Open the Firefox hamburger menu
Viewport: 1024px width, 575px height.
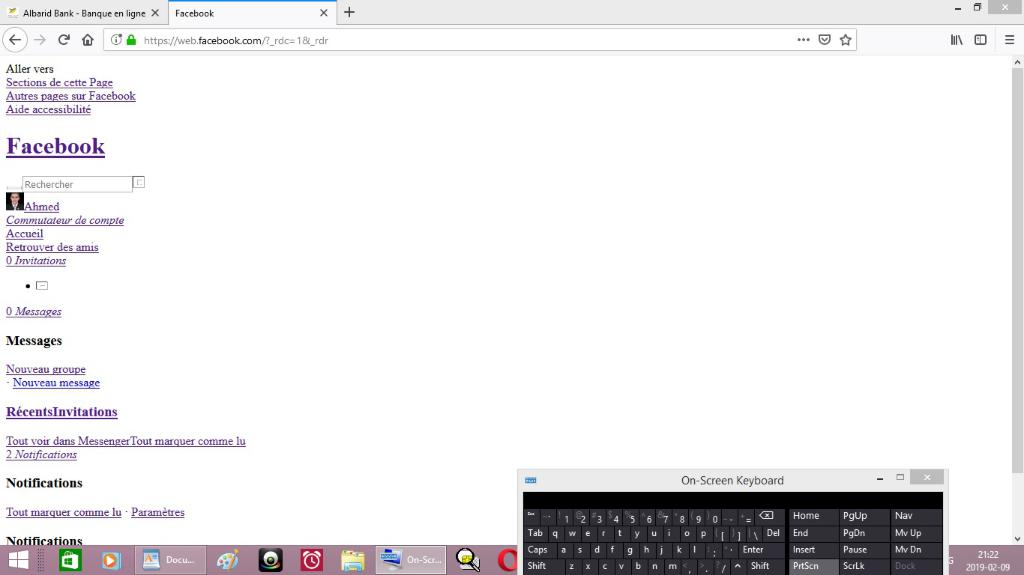tap(1009, 40)
